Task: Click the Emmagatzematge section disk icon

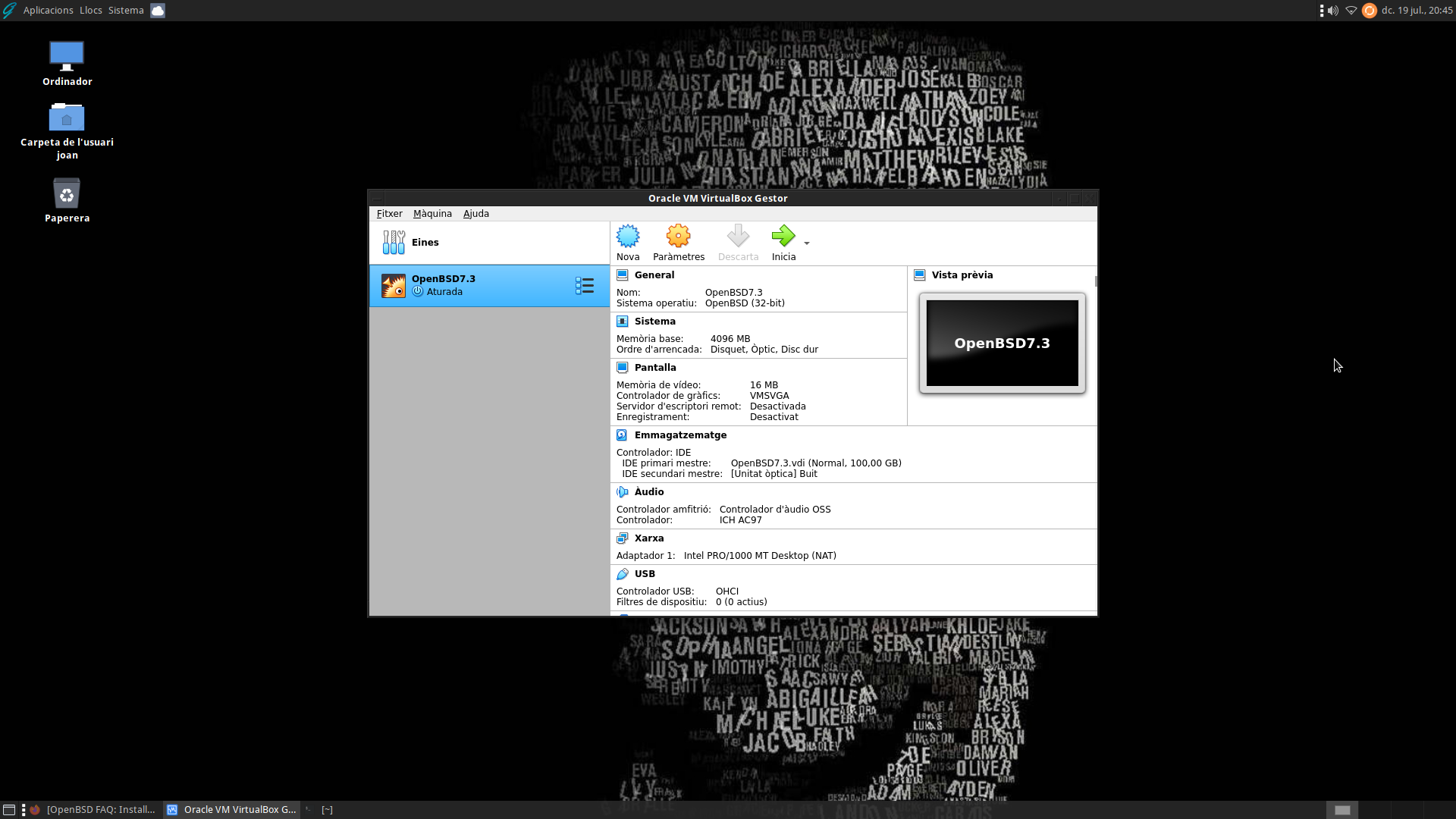Action: tap(623, 435)
